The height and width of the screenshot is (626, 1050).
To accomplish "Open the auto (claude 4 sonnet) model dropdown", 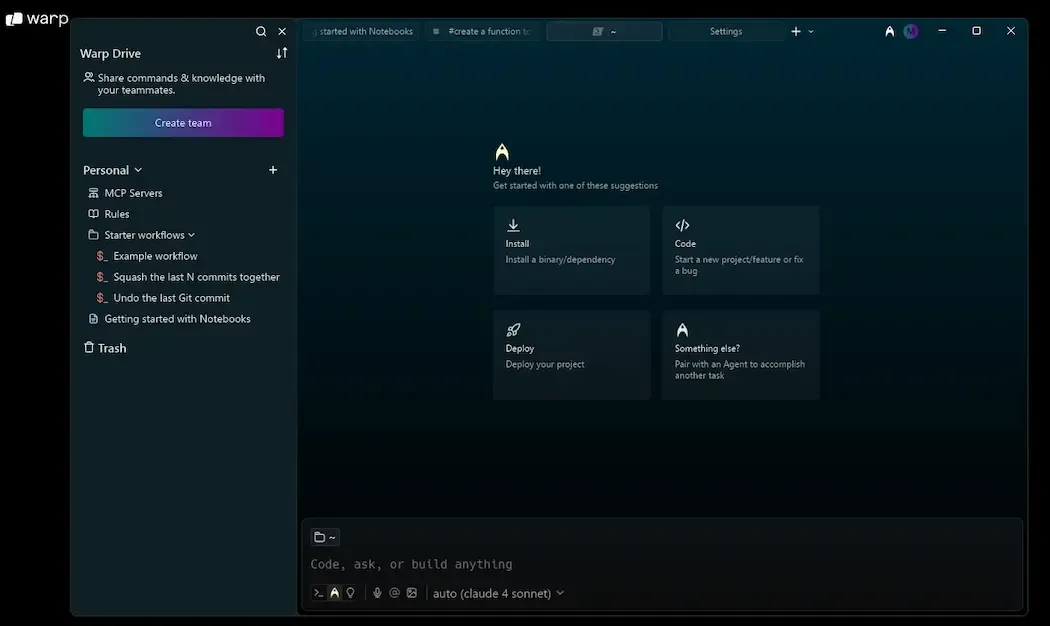I will (x=498, y=593).
